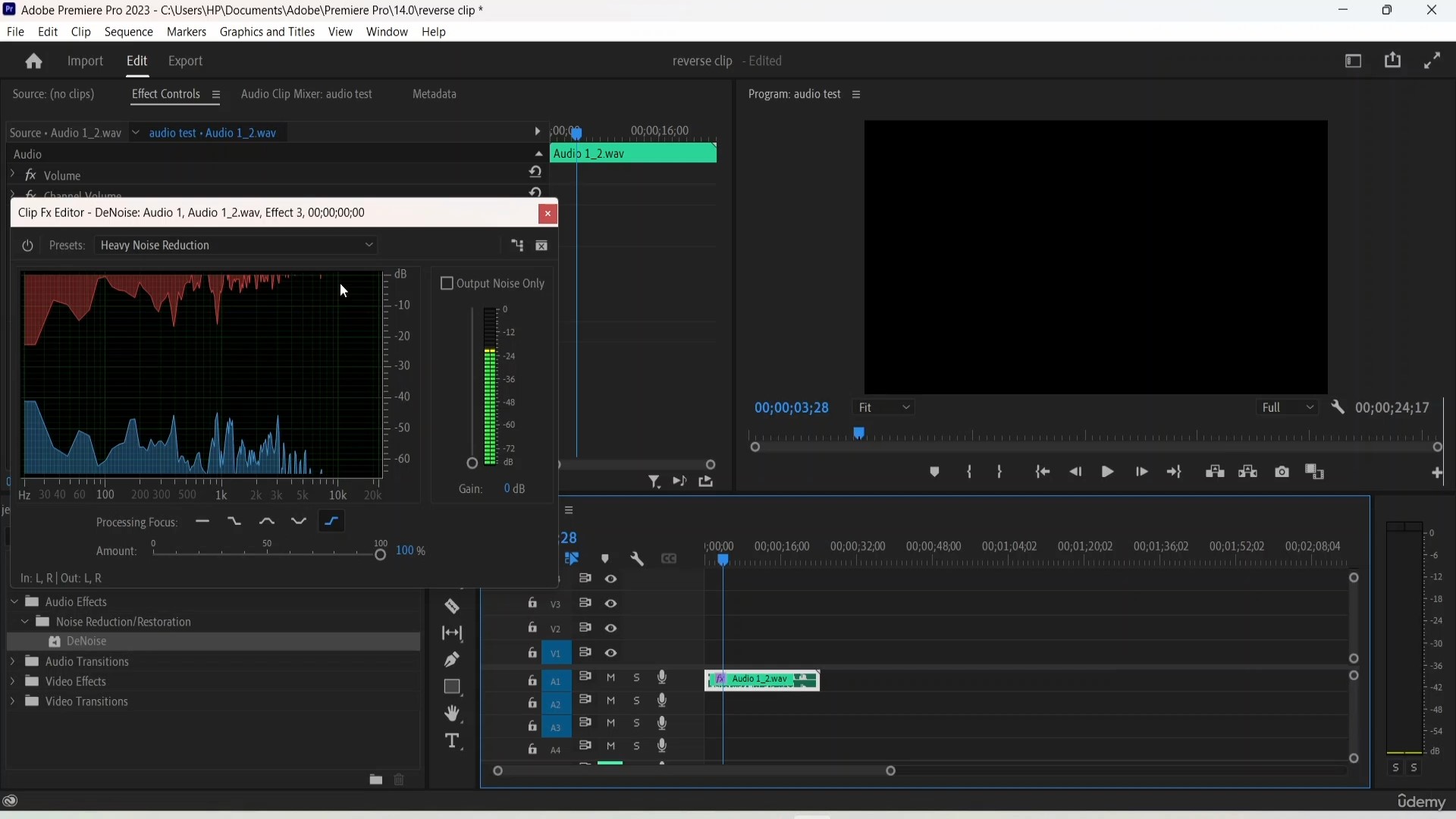Open the Presets dropdown showing Heavy Noise Reduction
Screen dimensions: 1456x819
[x=237, y=246]
